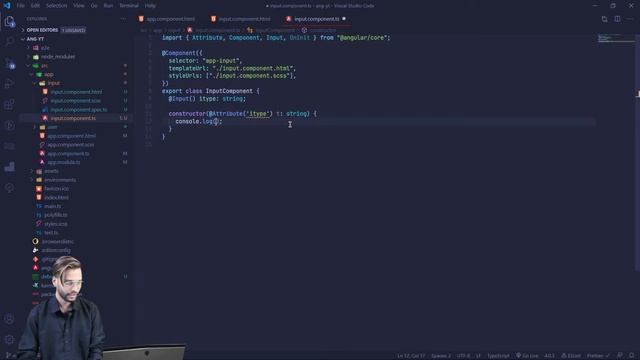Open editor more actions ellipsis
Viewport: 640px width, 360px height.
630,19
